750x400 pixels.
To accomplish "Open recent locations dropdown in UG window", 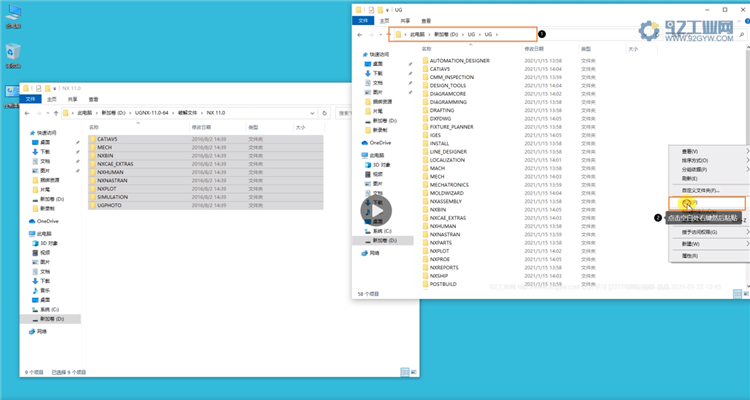I will tap(379, 35).
